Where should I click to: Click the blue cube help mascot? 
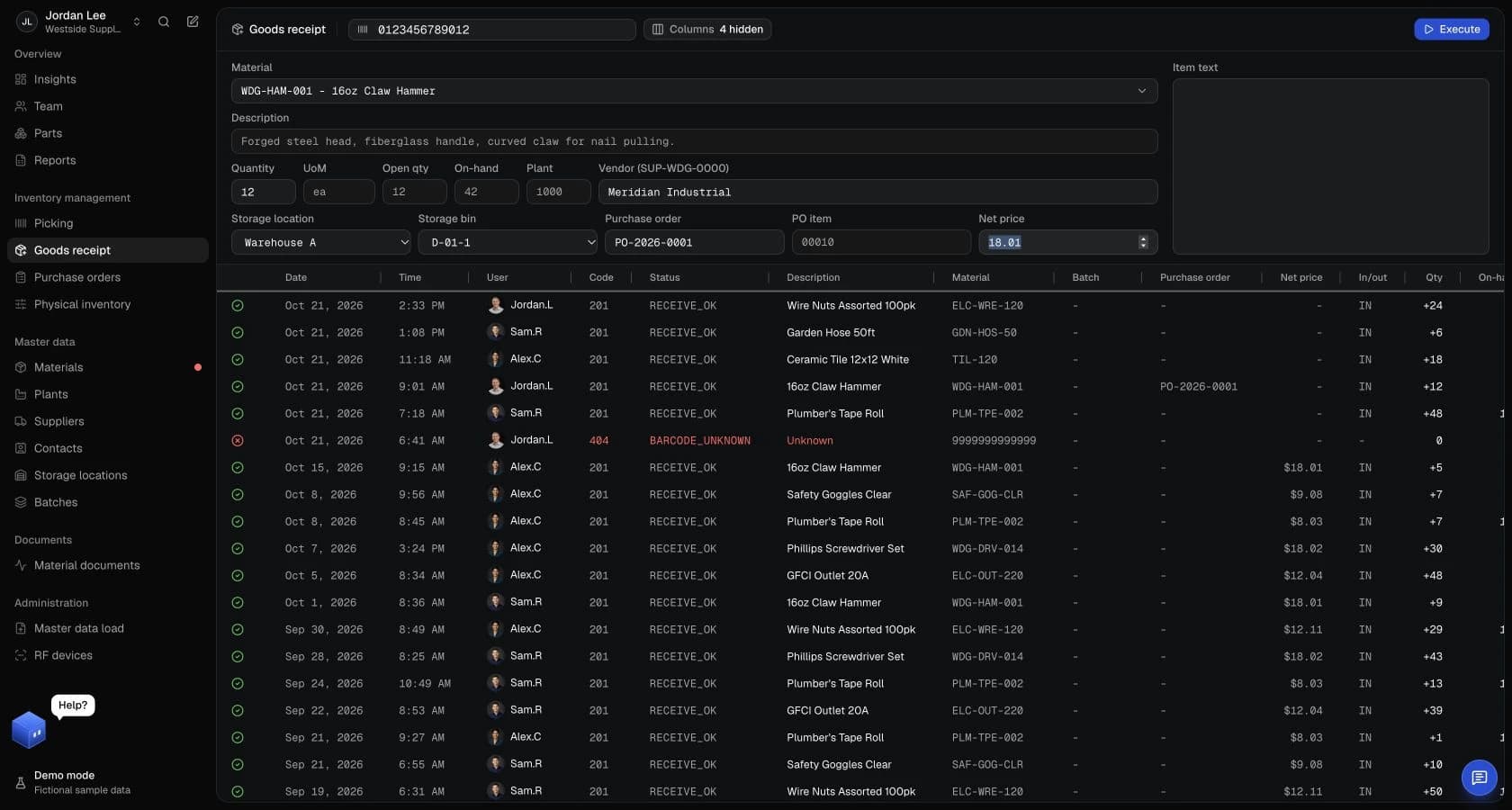pos(29,730)
